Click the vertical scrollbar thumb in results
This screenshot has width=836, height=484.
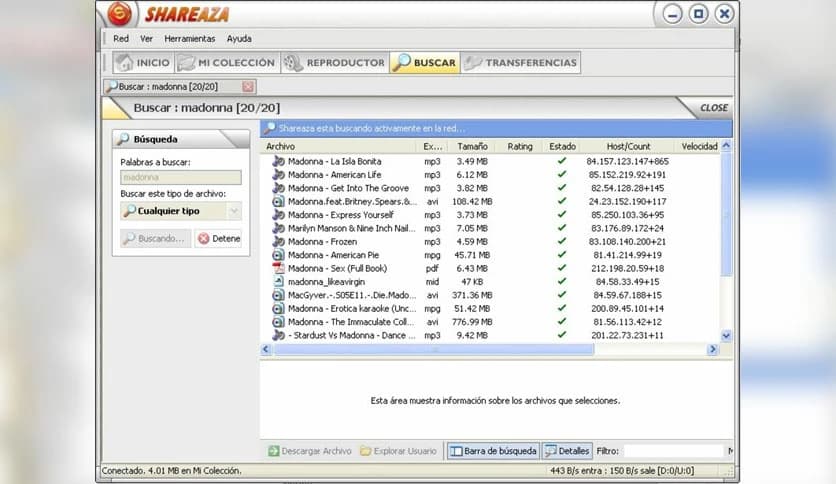[x=726, y=214]
